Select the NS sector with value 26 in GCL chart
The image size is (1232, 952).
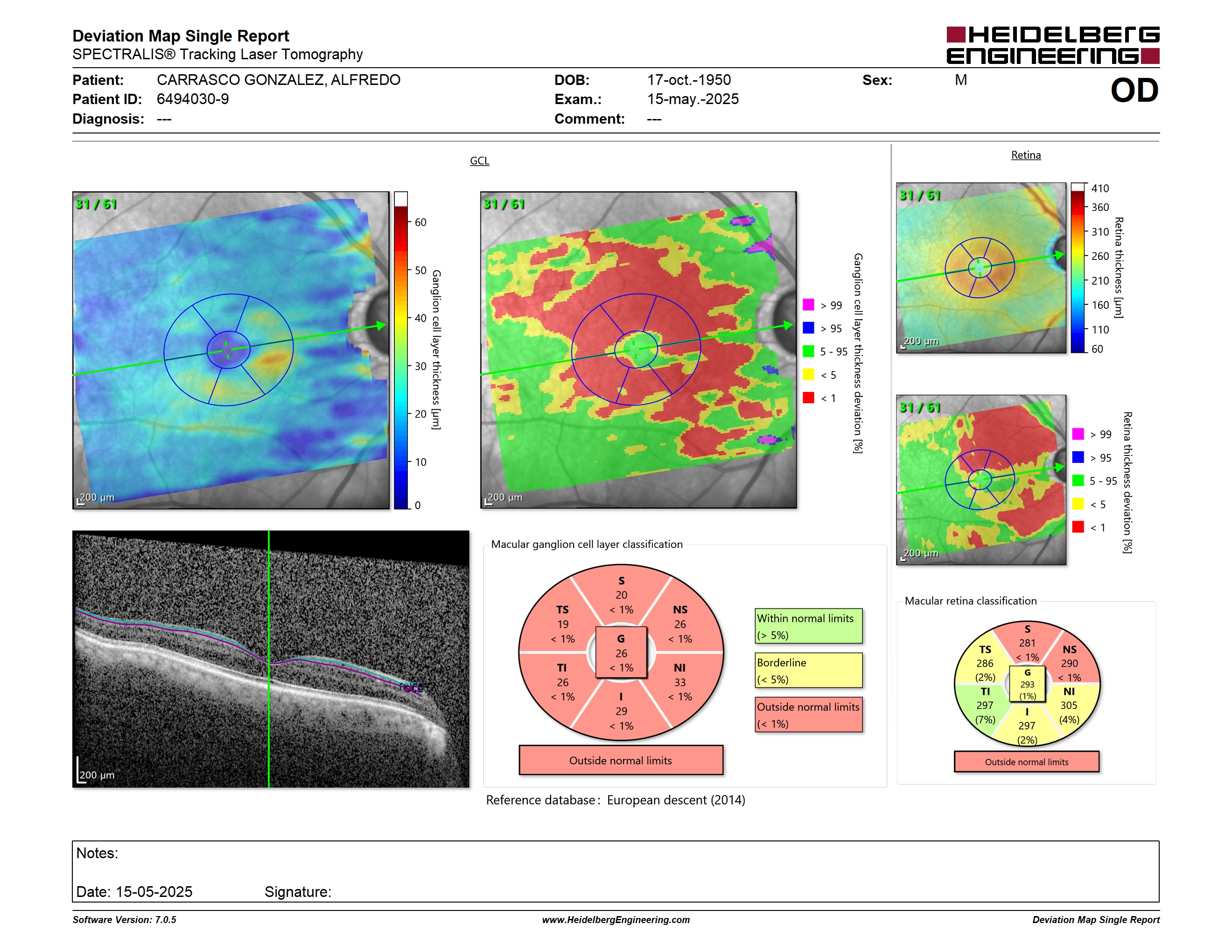[x=680, y=624]
